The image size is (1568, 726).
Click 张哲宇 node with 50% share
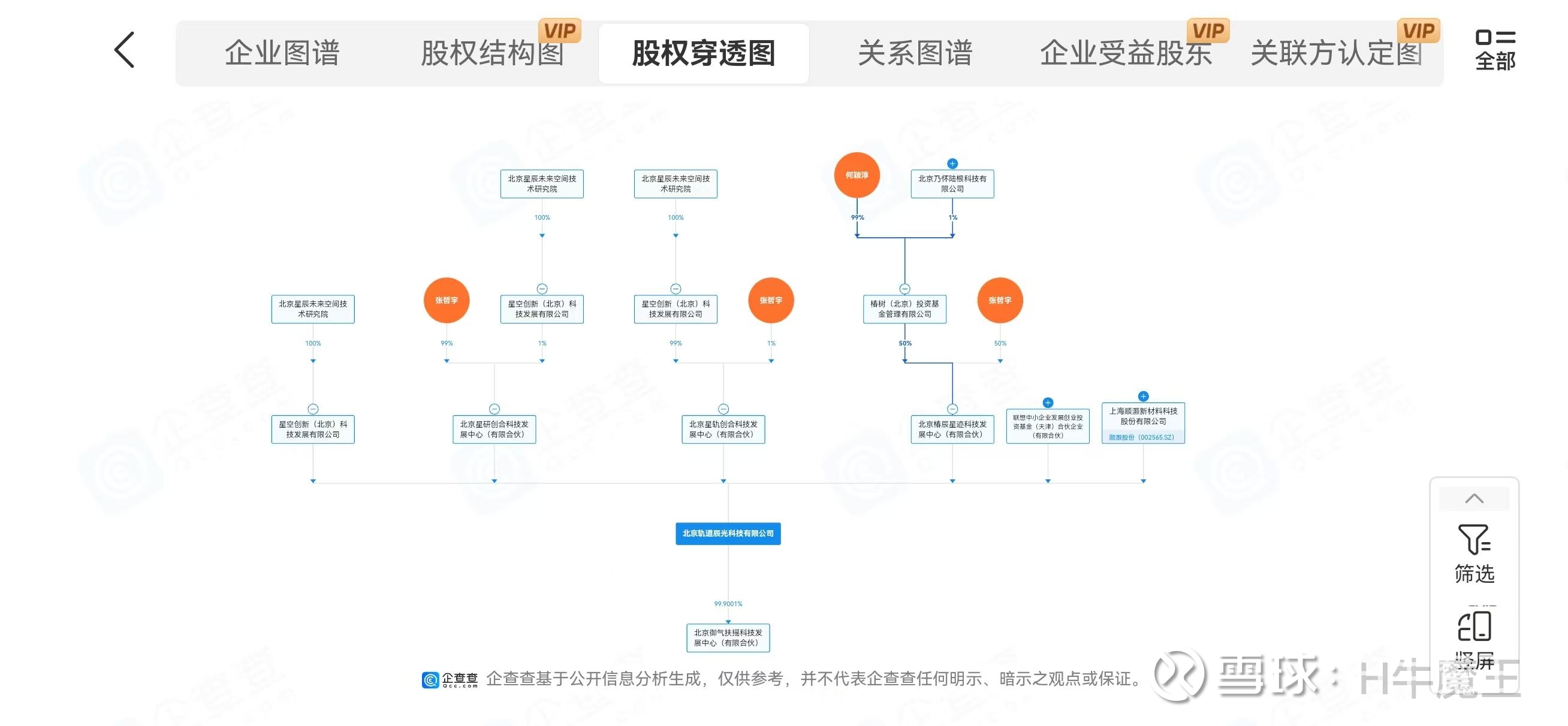pos(999,301)
